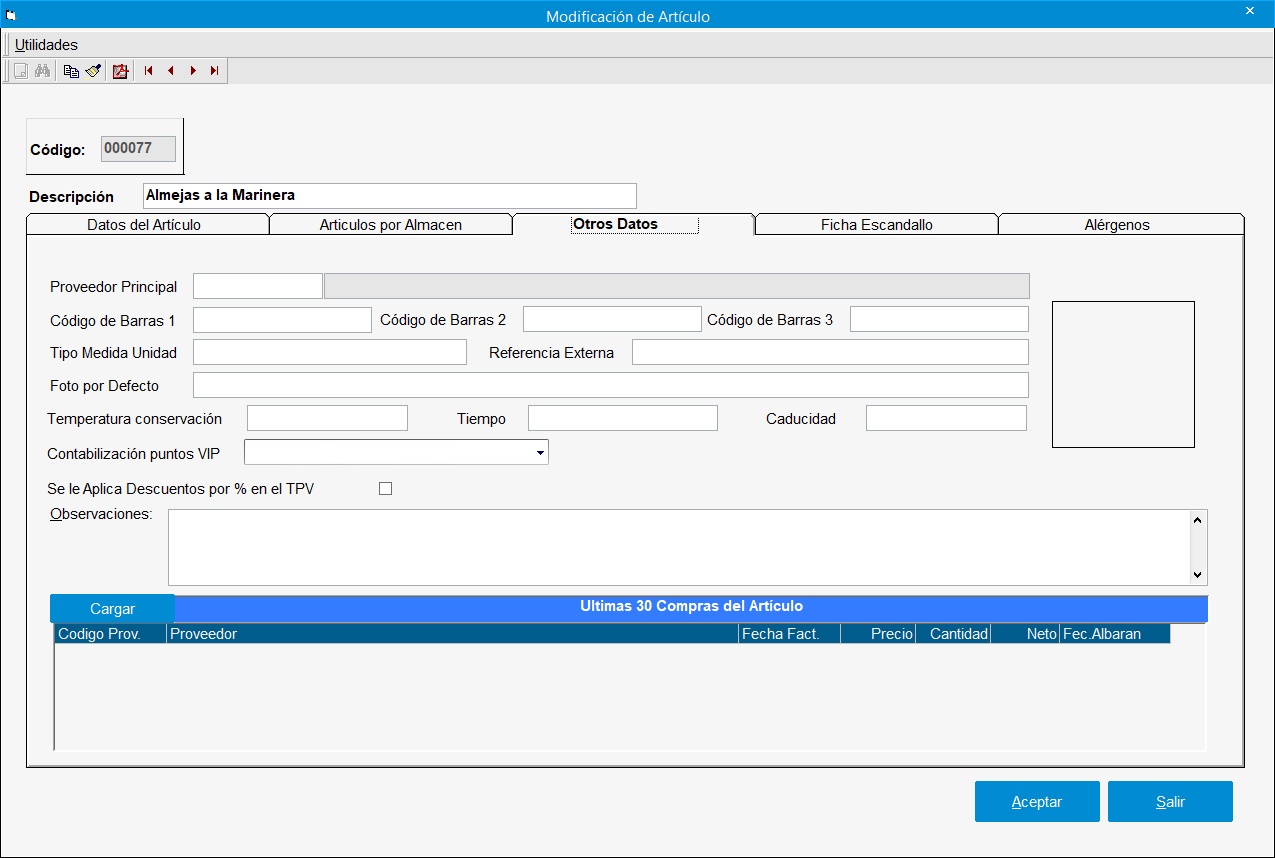Click Observaciones scrollbar down arrow
This screenshot has width=1275, height=858.
point(1198,575)
